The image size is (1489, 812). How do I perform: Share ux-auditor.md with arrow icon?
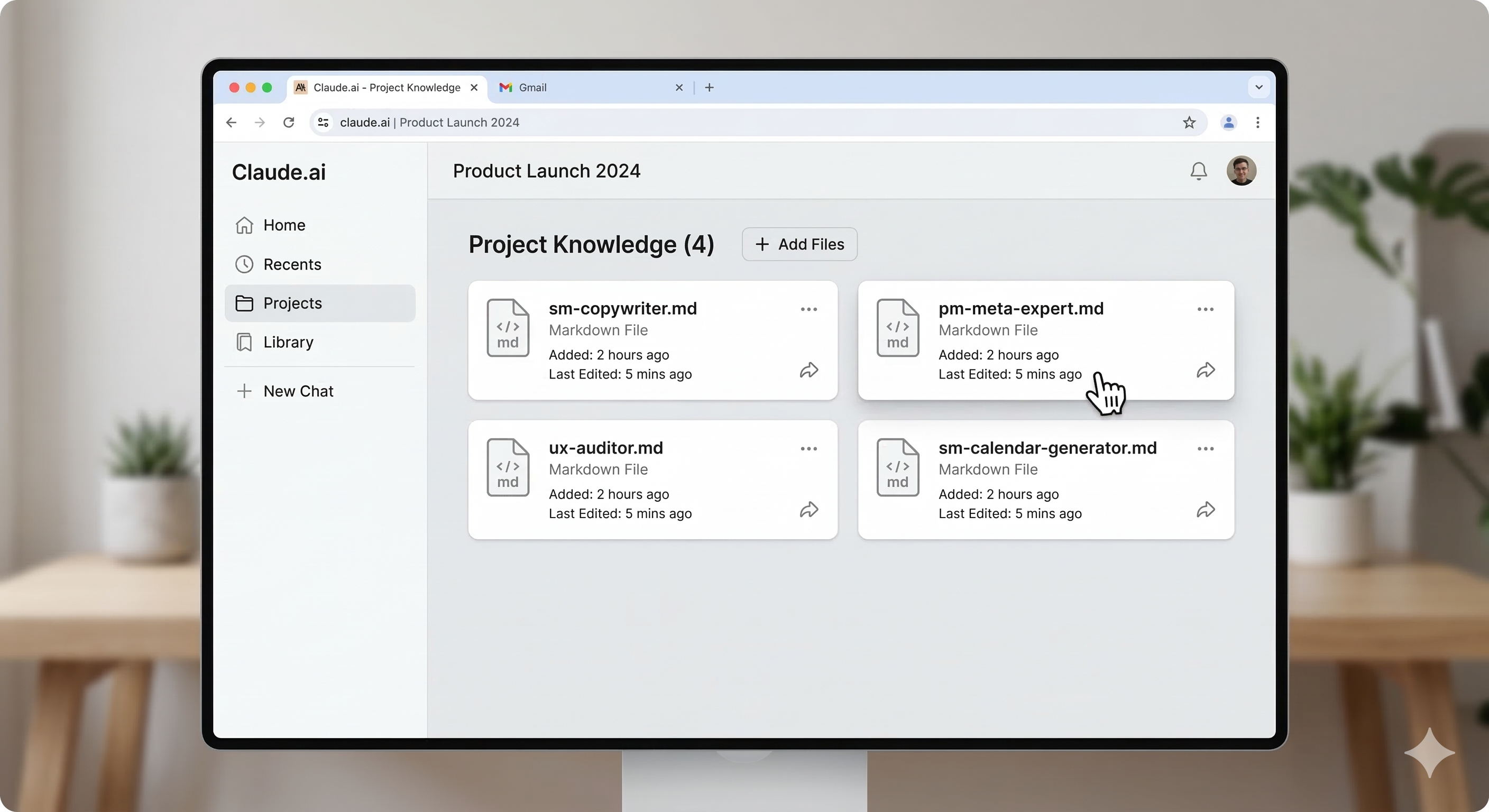[x=808, y=510]
